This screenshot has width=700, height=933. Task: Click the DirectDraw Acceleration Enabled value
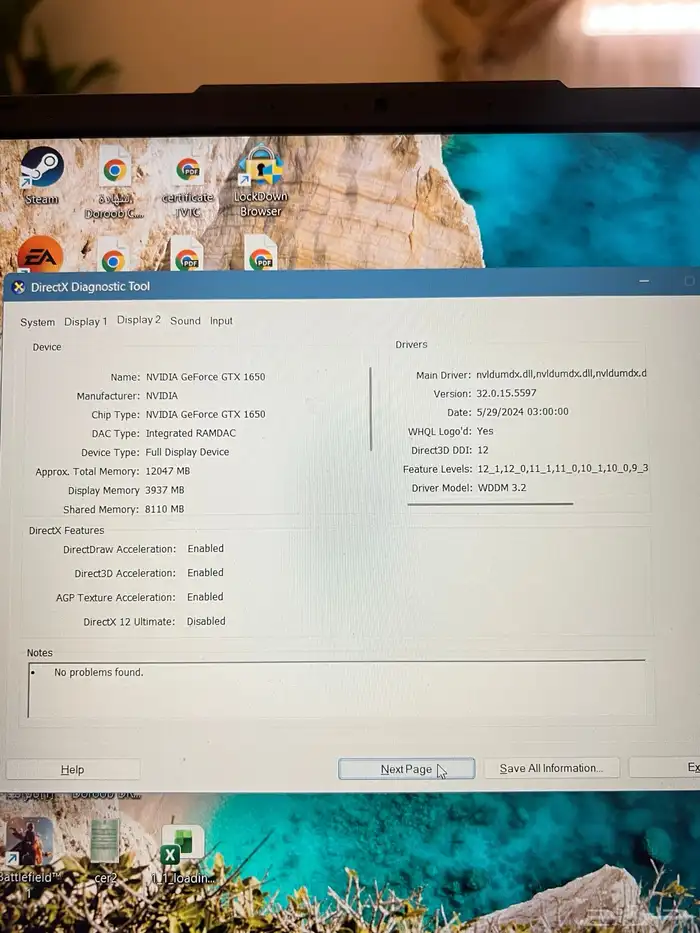[205, 549]
